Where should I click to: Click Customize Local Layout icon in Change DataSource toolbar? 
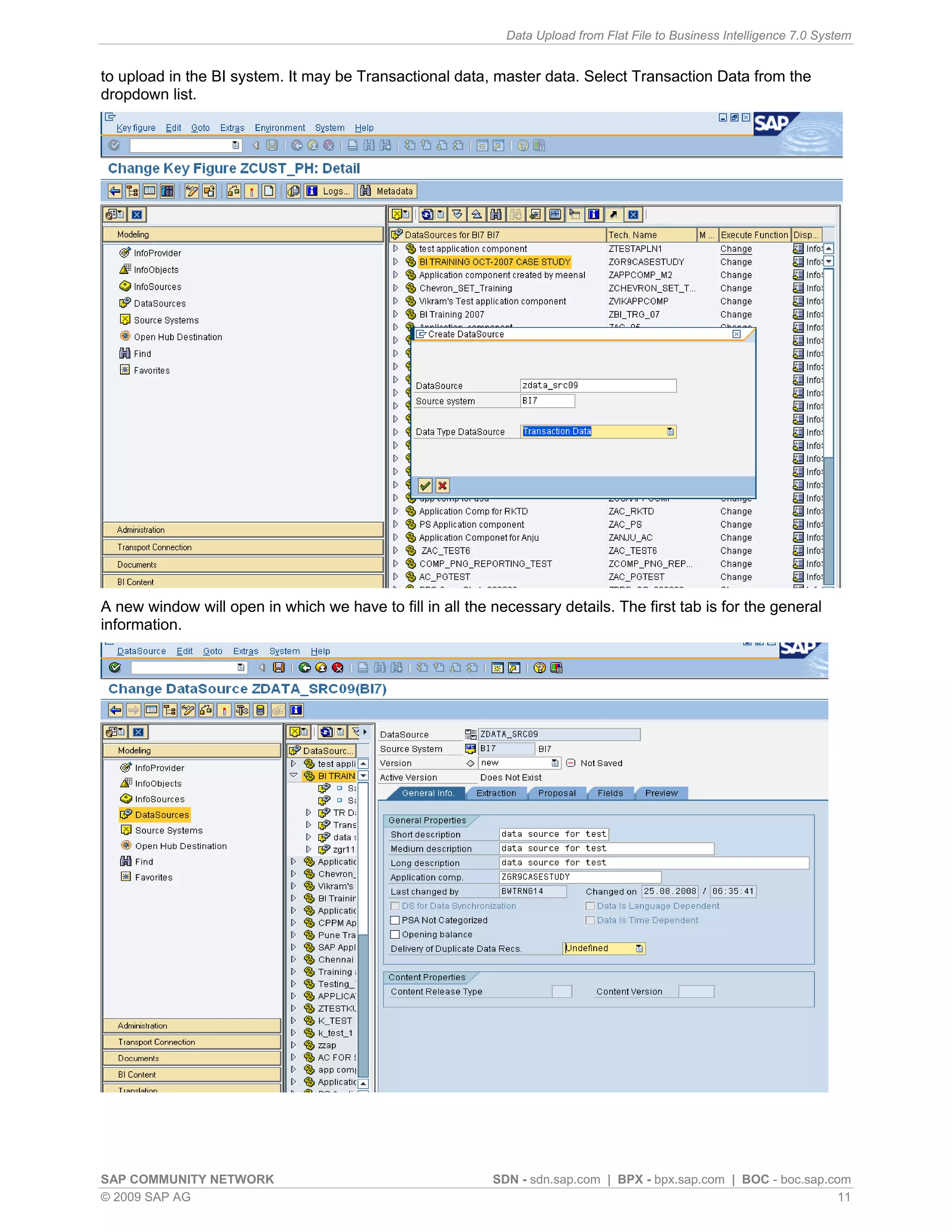(556, 667)
